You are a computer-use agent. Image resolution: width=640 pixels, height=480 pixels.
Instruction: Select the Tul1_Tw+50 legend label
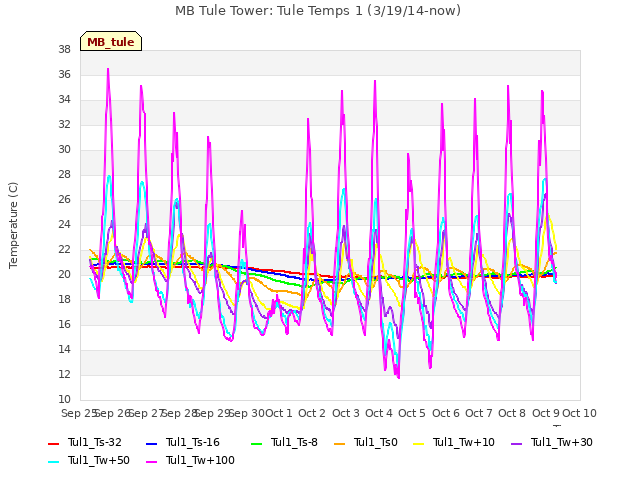(x=99, y=460)
